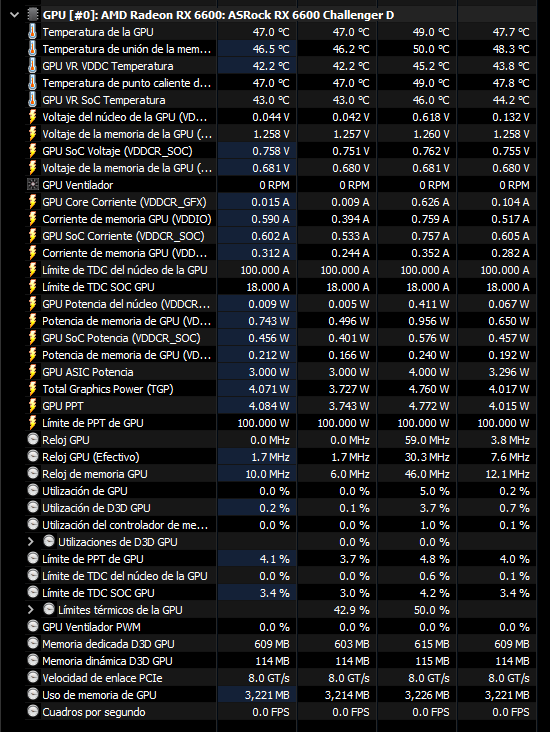Click the gauge icon beside Memoria dedicada D3D GPU
Screen dimensions: 550x732
(33, 643)
